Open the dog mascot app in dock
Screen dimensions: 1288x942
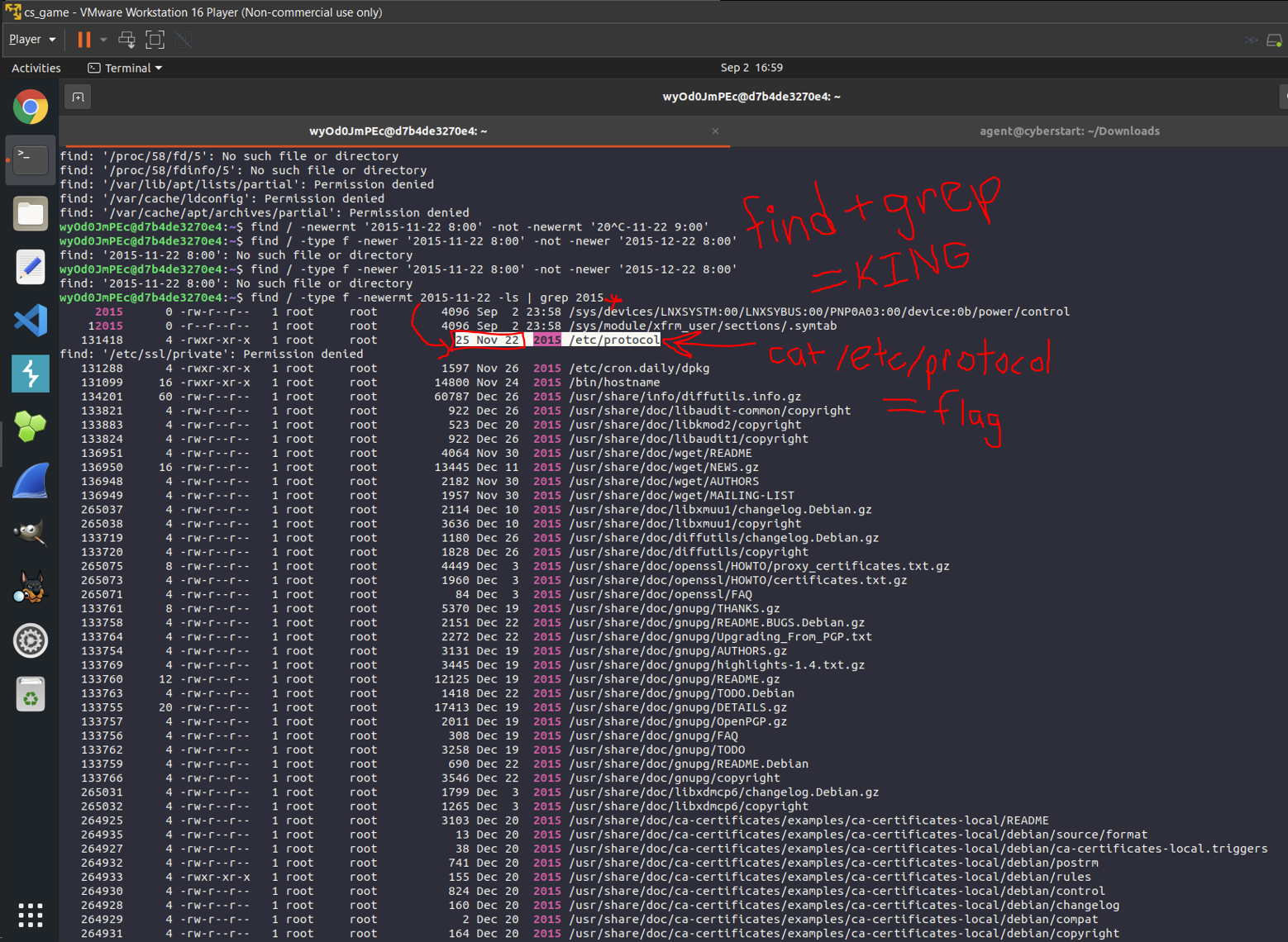pyautogui.click(x=31, y=588)
